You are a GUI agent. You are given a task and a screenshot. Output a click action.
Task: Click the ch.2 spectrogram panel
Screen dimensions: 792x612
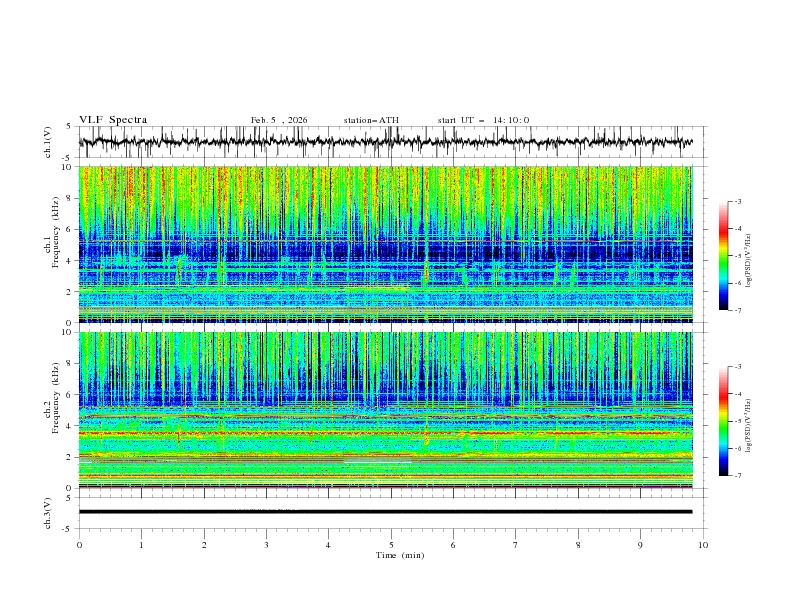tap(386, 410)
